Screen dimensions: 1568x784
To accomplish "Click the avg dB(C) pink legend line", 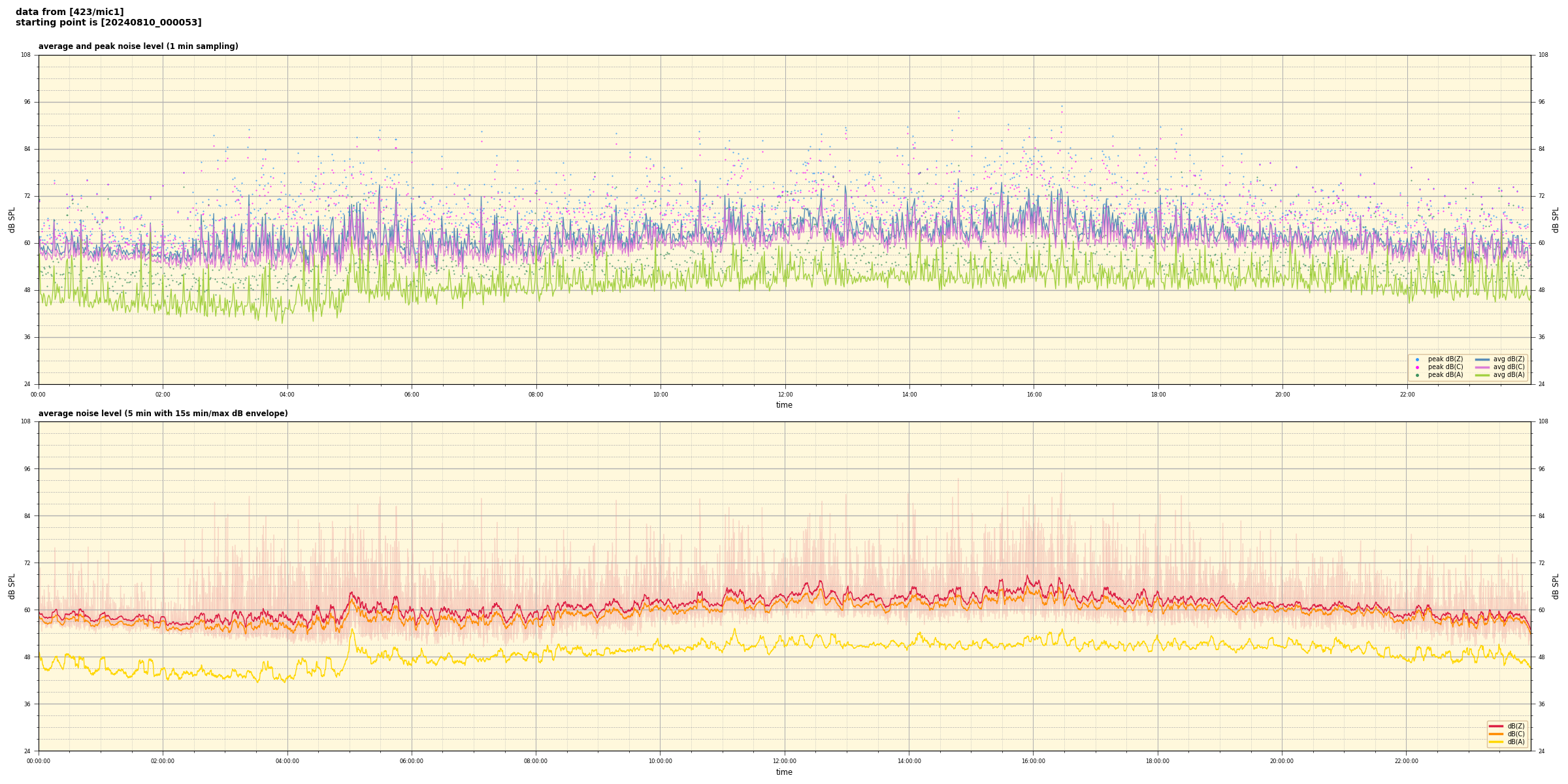I will pos(1482,367).
